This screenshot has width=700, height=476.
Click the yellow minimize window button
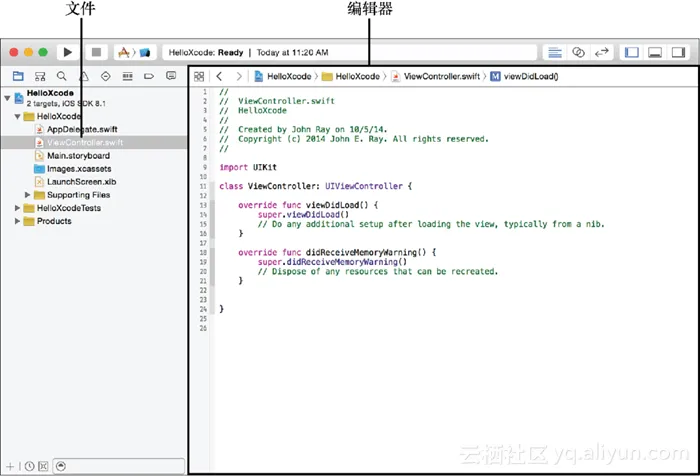coord(29,52)
